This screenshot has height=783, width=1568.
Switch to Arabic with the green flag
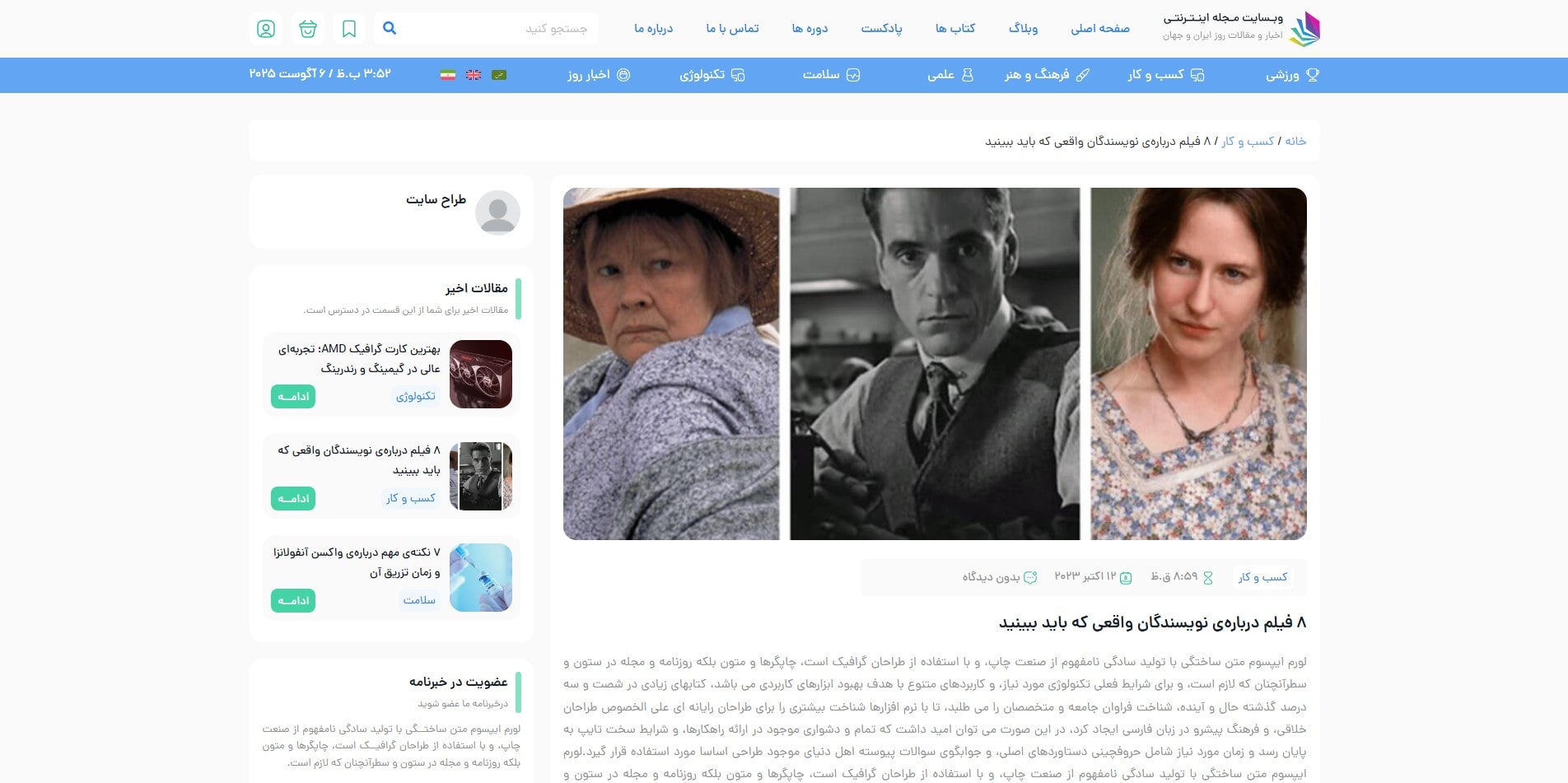501,74
